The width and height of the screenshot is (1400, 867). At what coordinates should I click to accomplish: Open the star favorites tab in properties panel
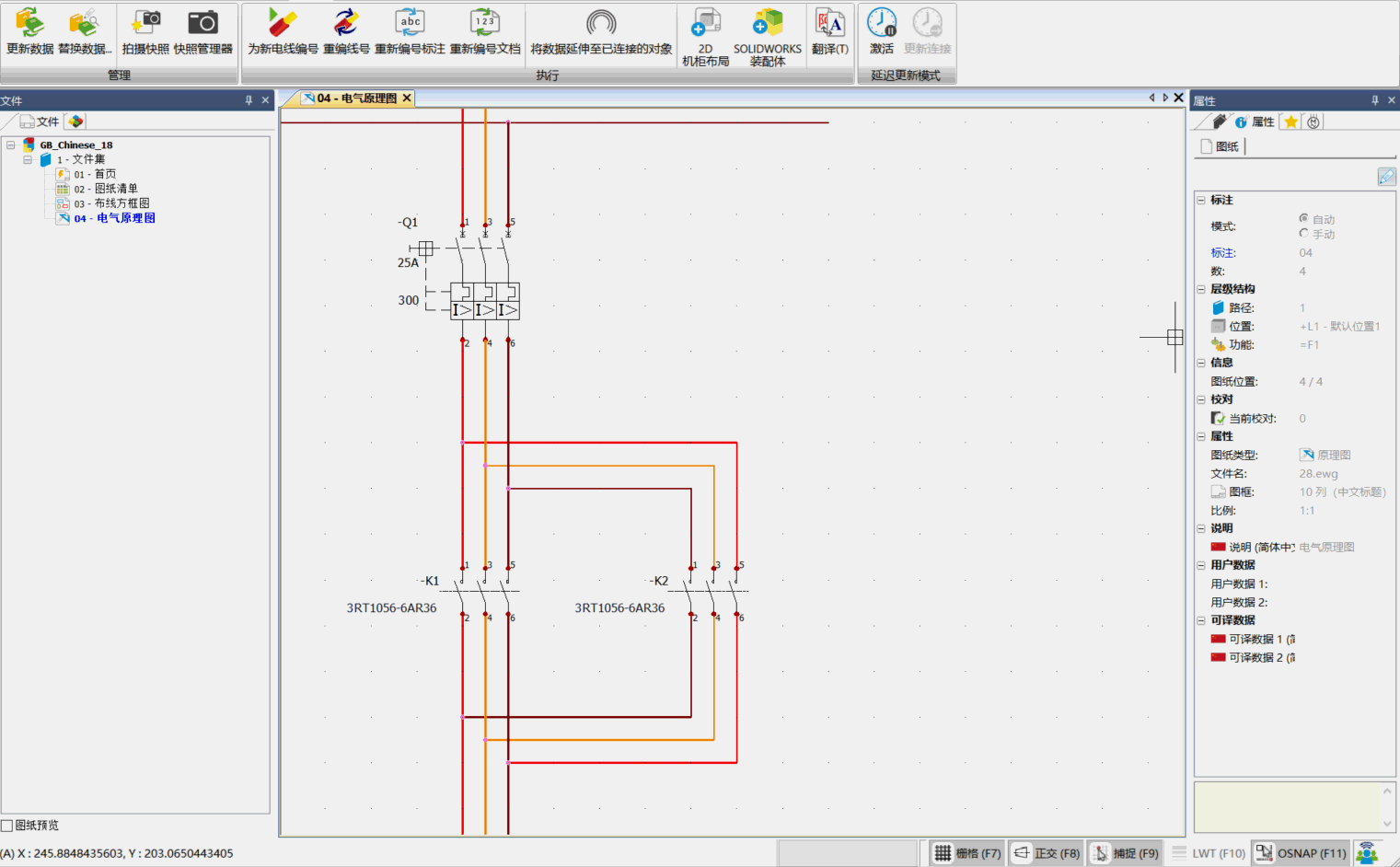tap(1291, 121)
